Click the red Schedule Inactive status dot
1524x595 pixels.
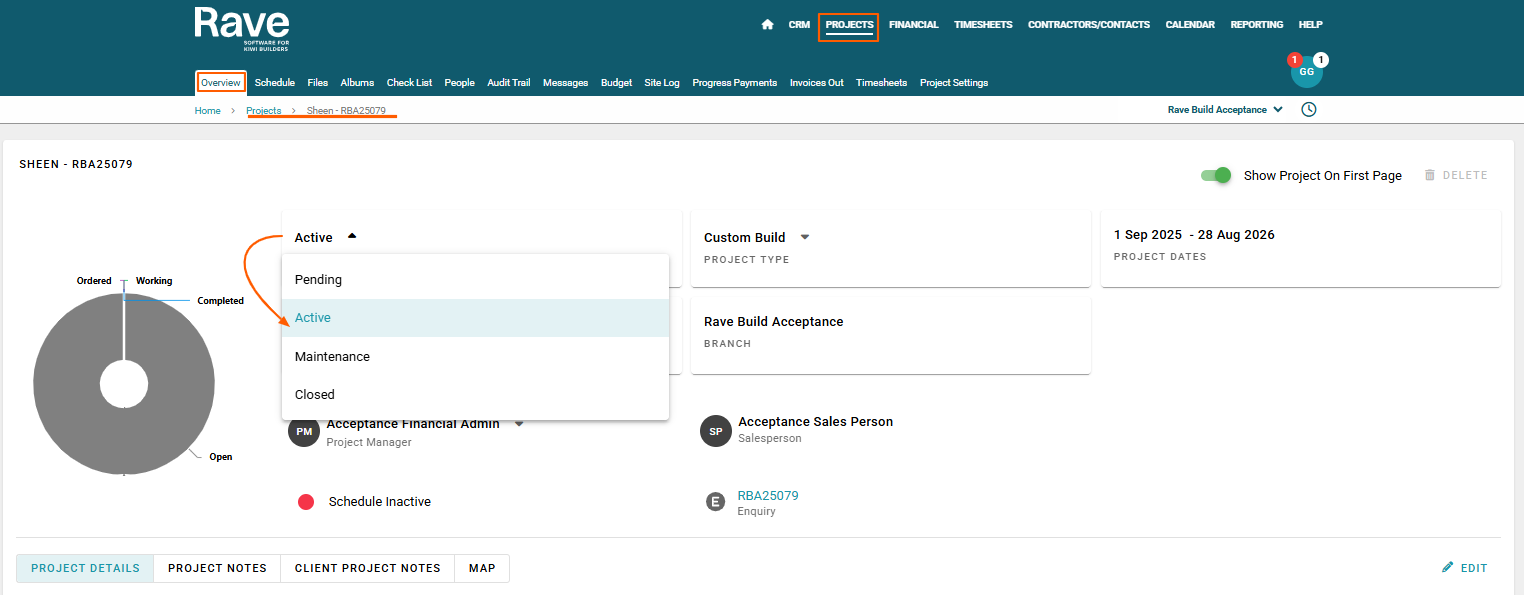[306, 502]
